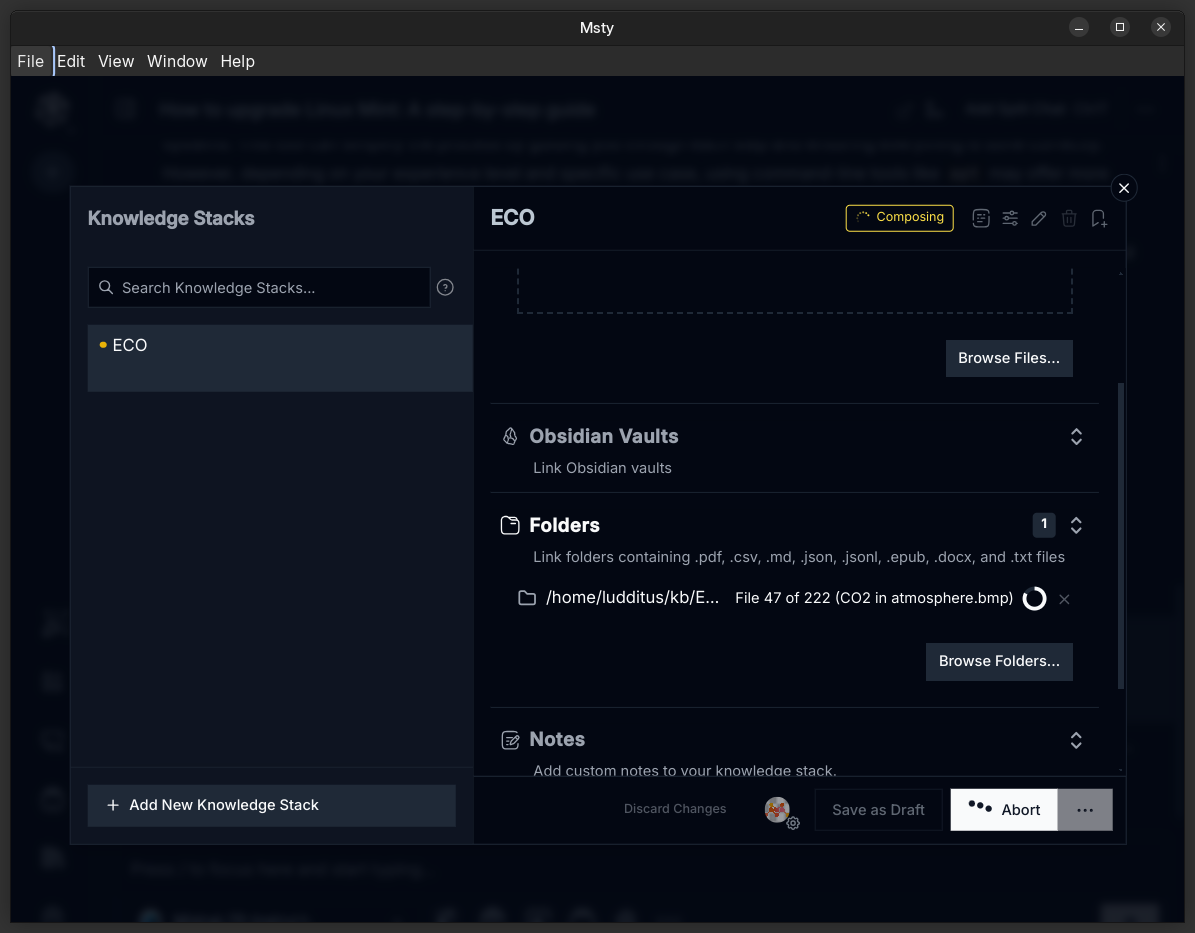The height and width of the screenshot is (933, 1195).
Task: Click the help icon beside the search box
Action: click(446, 288)
